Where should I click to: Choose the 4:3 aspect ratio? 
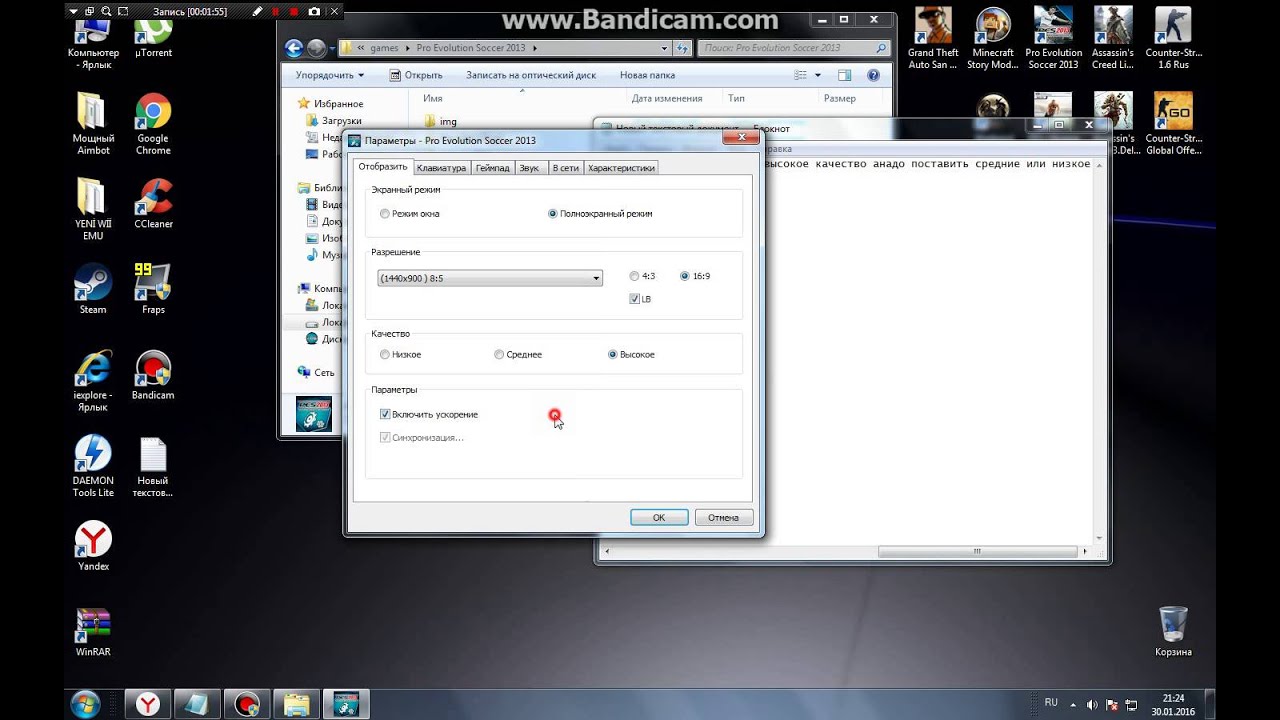[x=634, y=276]
